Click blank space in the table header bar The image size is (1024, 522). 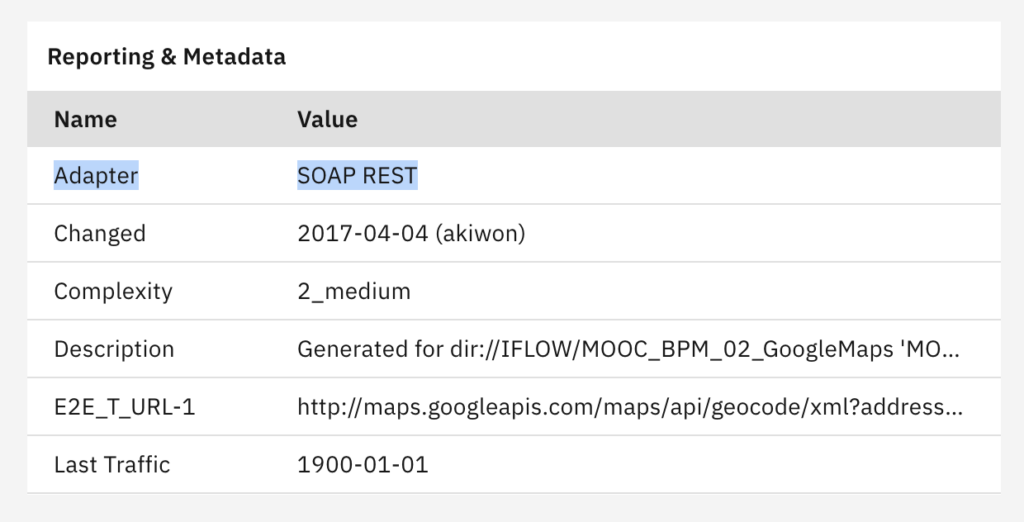tap(679, 120)
